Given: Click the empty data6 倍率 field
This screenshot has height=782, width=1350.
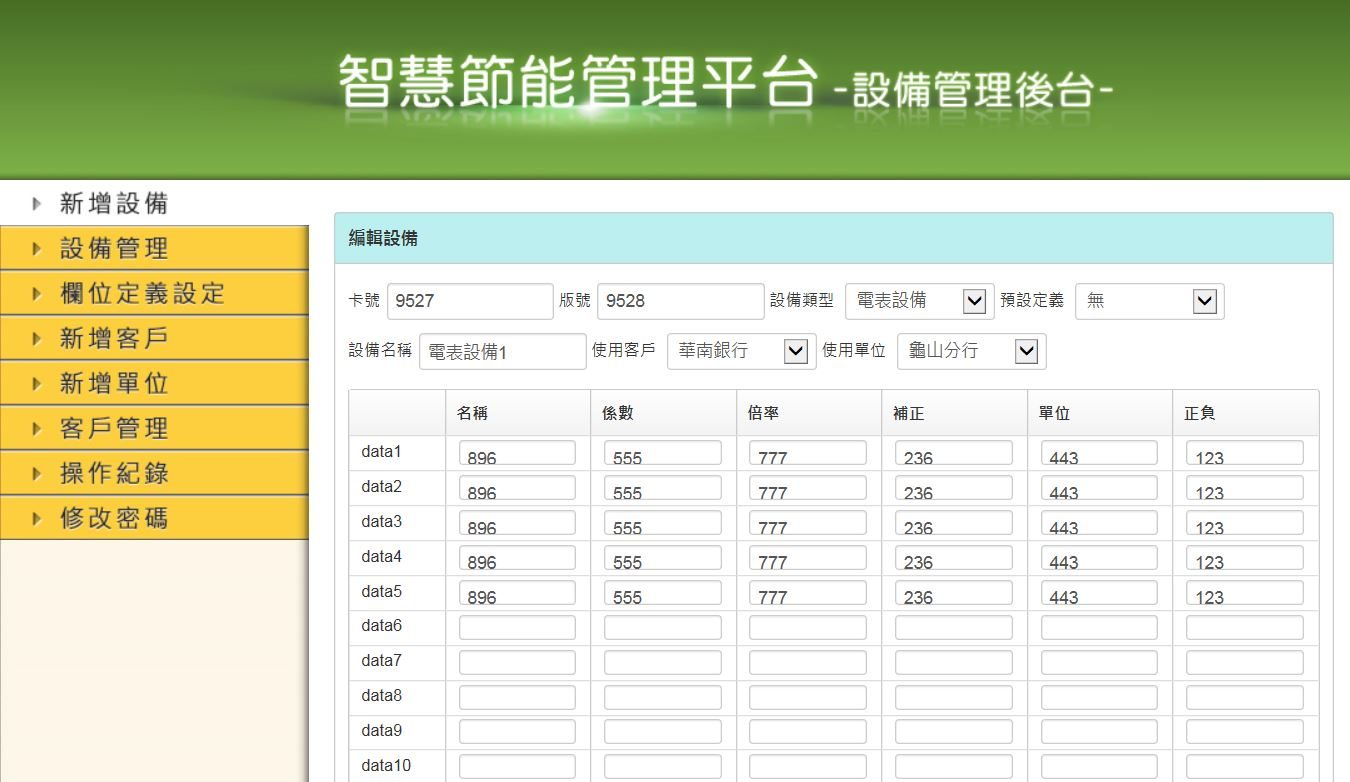Looking at the screenshot, I should click(x=808, y=628).
